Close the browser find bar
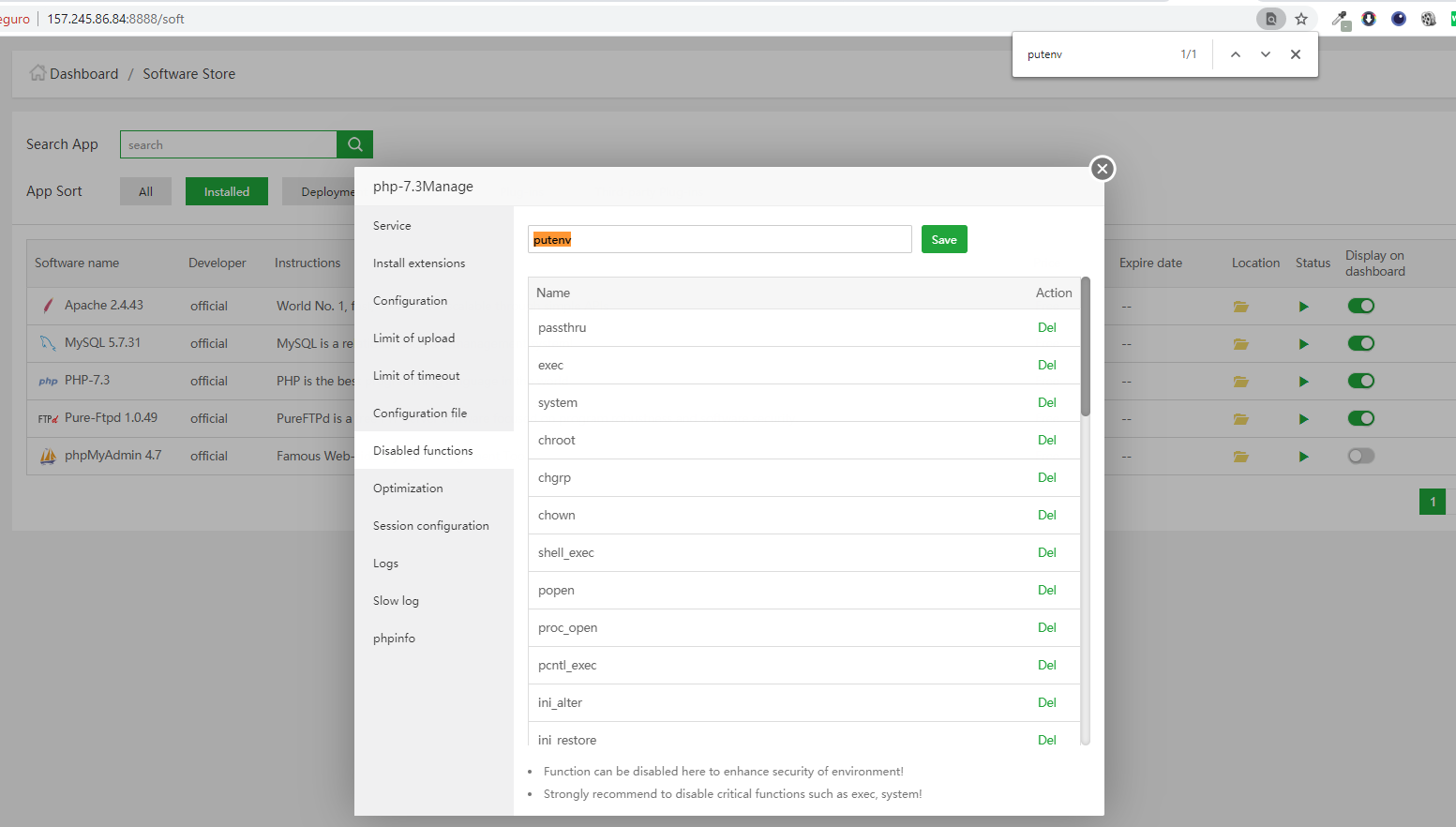The height and width of the screenshot is (827, 1456). point(1296,54)
